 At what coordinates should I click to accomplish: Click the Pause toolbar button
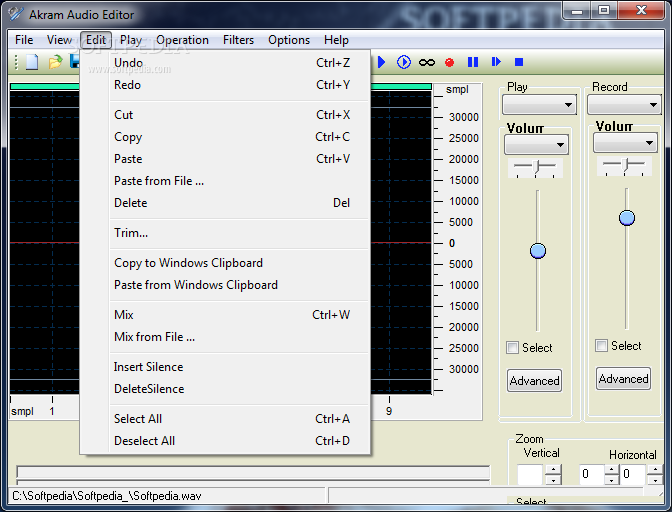[x=473, y=62]
